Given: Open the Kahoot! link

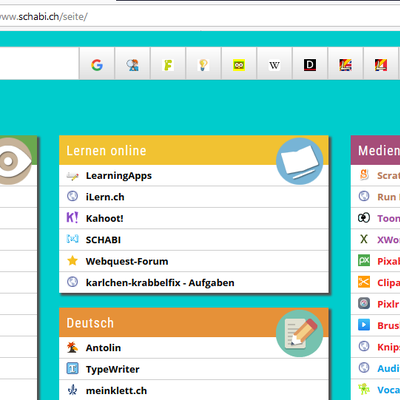Looking at the screenshot, I should 105,218.
